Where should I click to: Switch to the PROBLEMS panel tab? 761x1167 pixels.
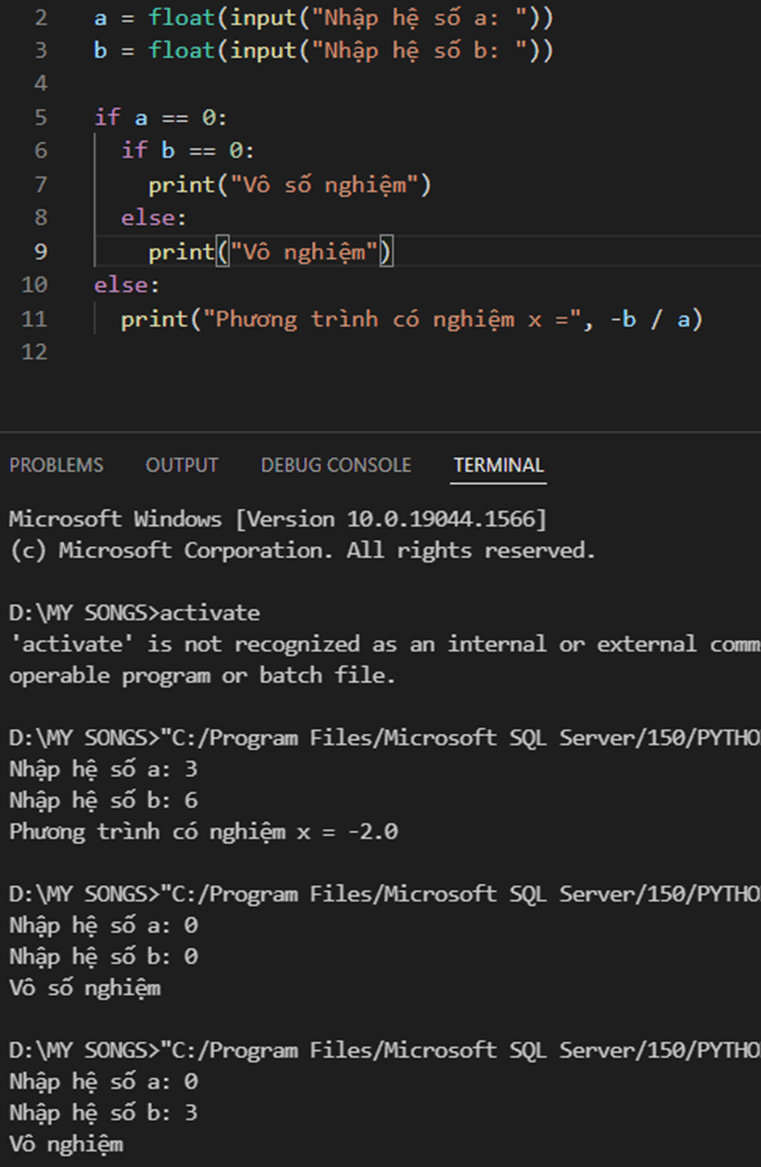(56, 465)
